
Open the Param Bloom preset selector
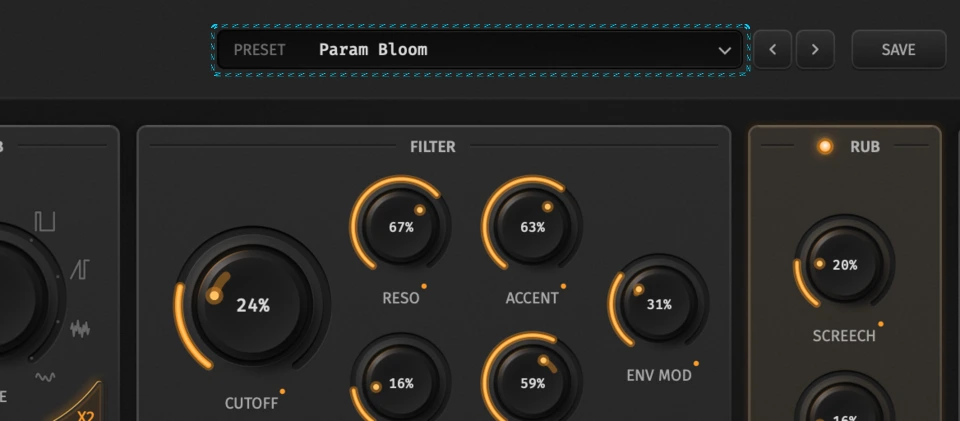(x=480, y=50)
